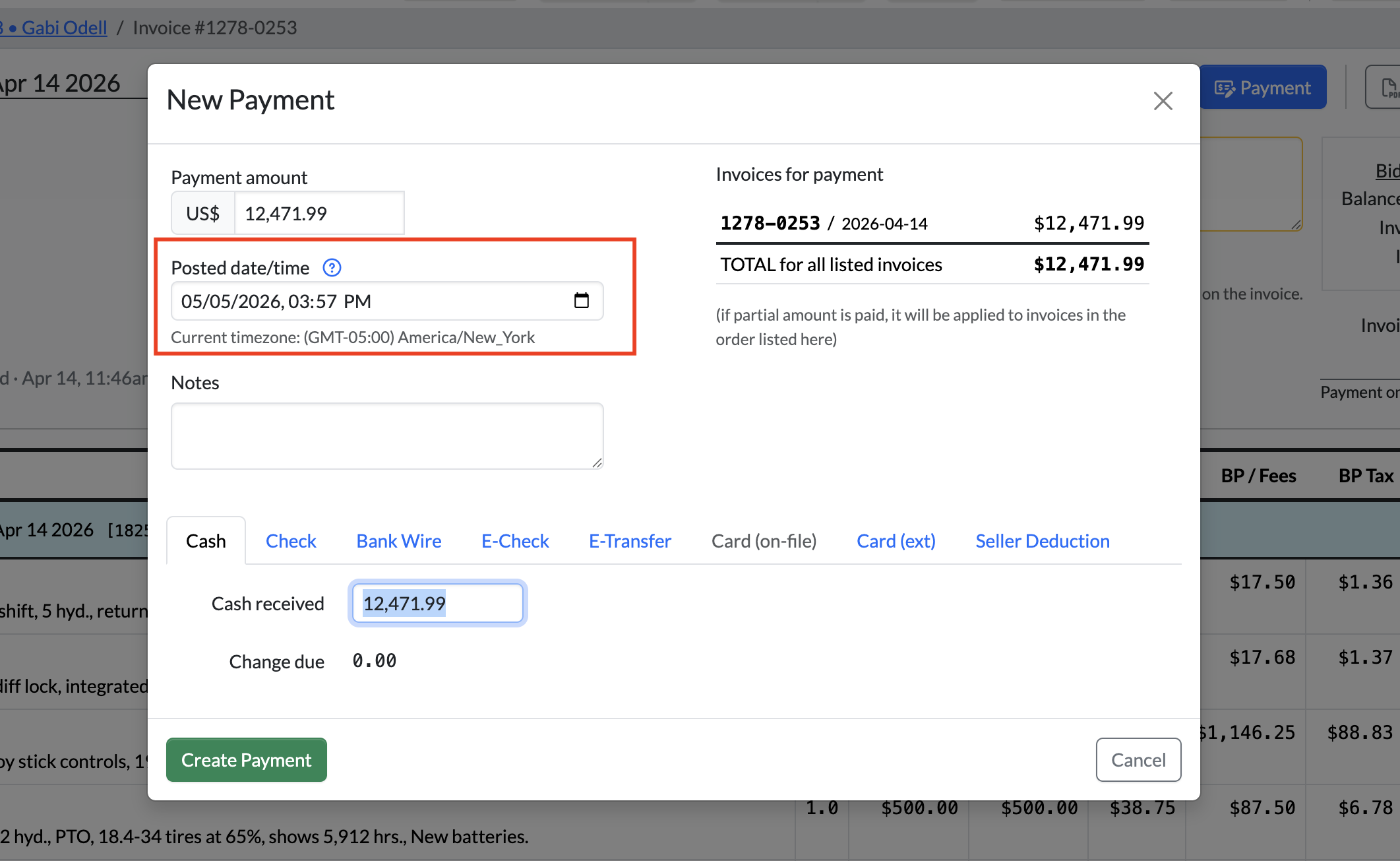Viewport: 1400px width, 861px height.
Task: Click the Posted date/time field
Action: pos(387,301)
